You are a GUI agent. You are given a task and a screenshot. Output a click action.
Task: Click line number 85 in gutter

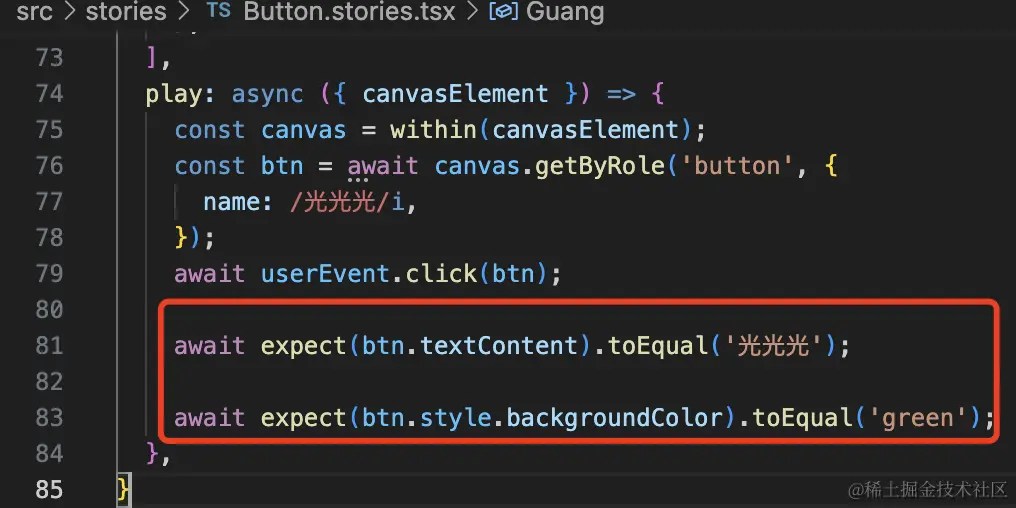pyautogui.click(x=49, y=490)
